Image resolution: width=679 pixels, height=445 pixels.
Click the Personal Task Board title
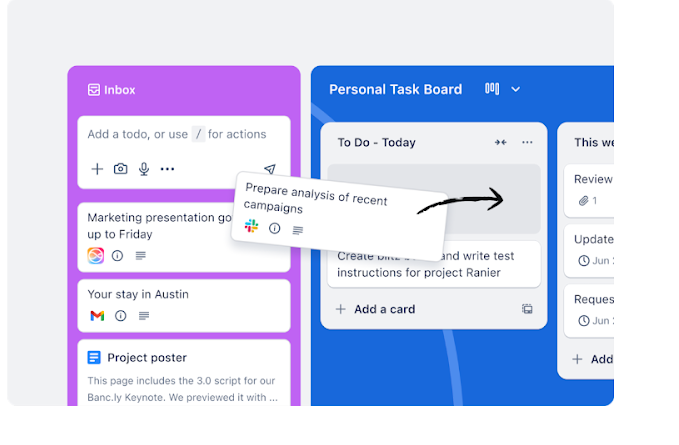click(395, 89)
